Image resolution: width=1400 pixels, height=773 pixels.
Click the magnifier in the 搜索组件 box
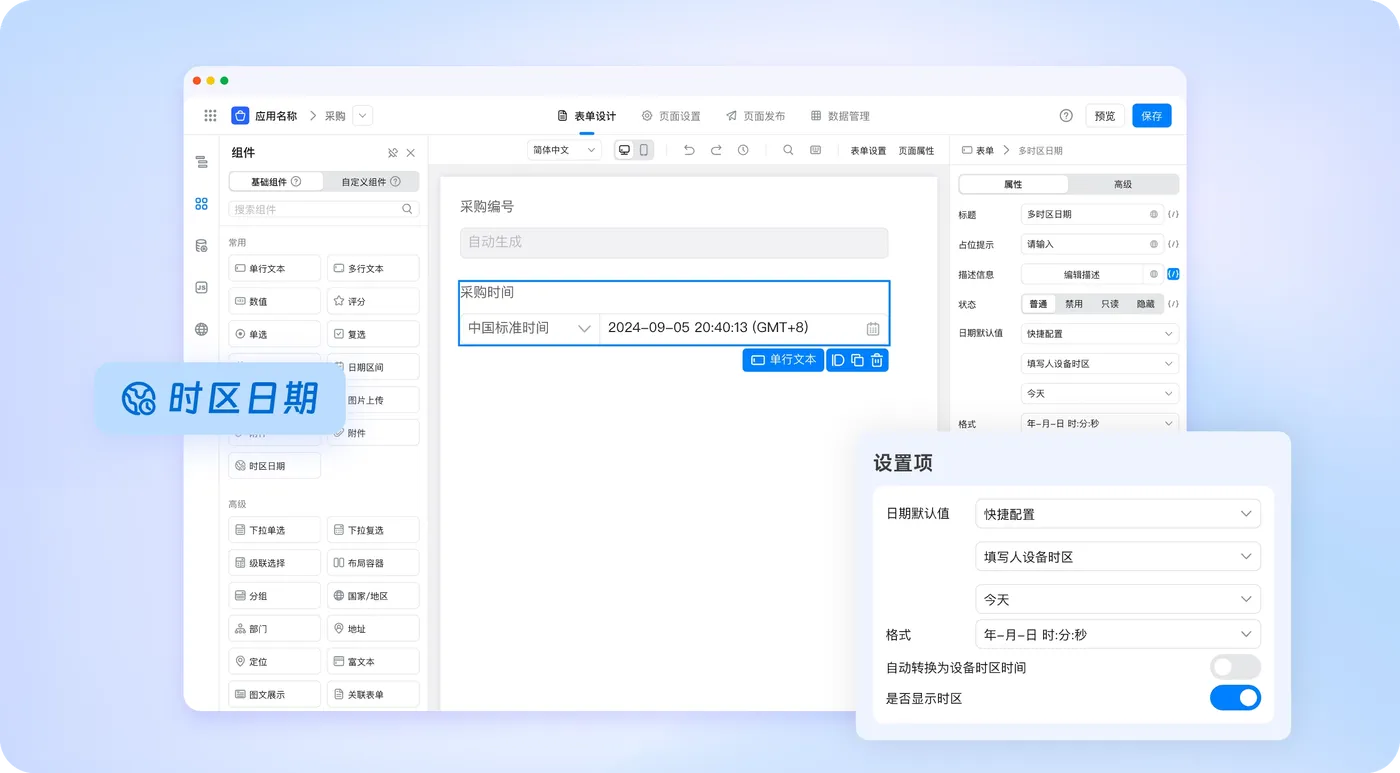pos(407,209)
